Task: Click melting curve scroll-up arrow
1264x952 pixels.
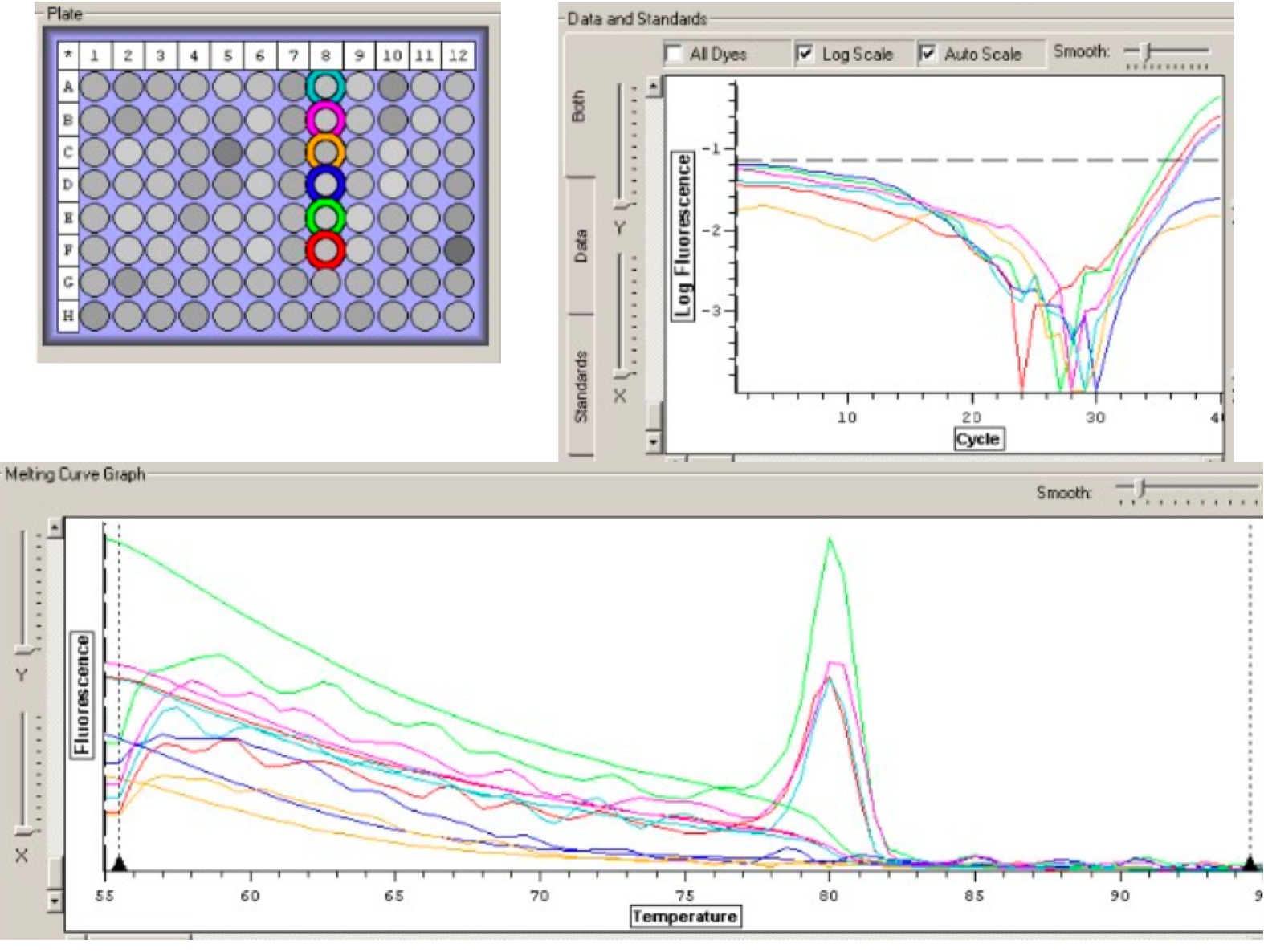Action: coord(55,527)
